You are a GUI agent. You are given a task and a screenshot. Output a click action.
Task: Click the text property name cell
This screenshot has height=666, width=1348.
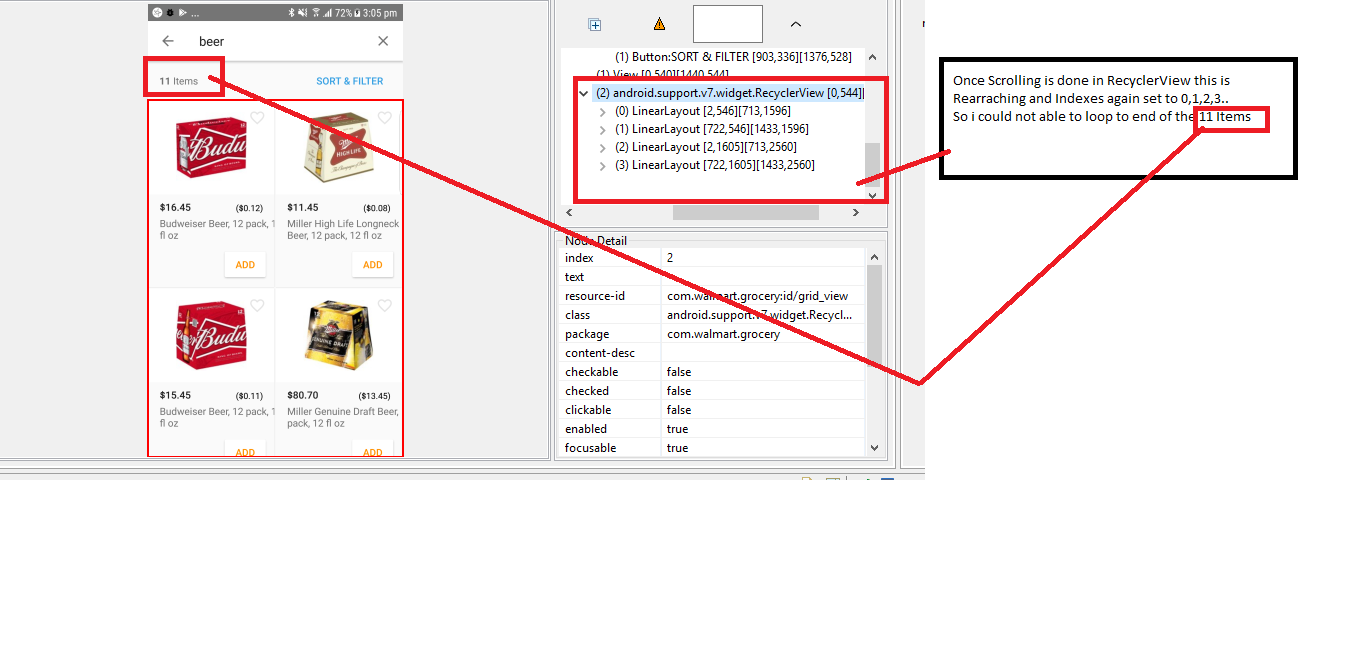coord(611,277)
